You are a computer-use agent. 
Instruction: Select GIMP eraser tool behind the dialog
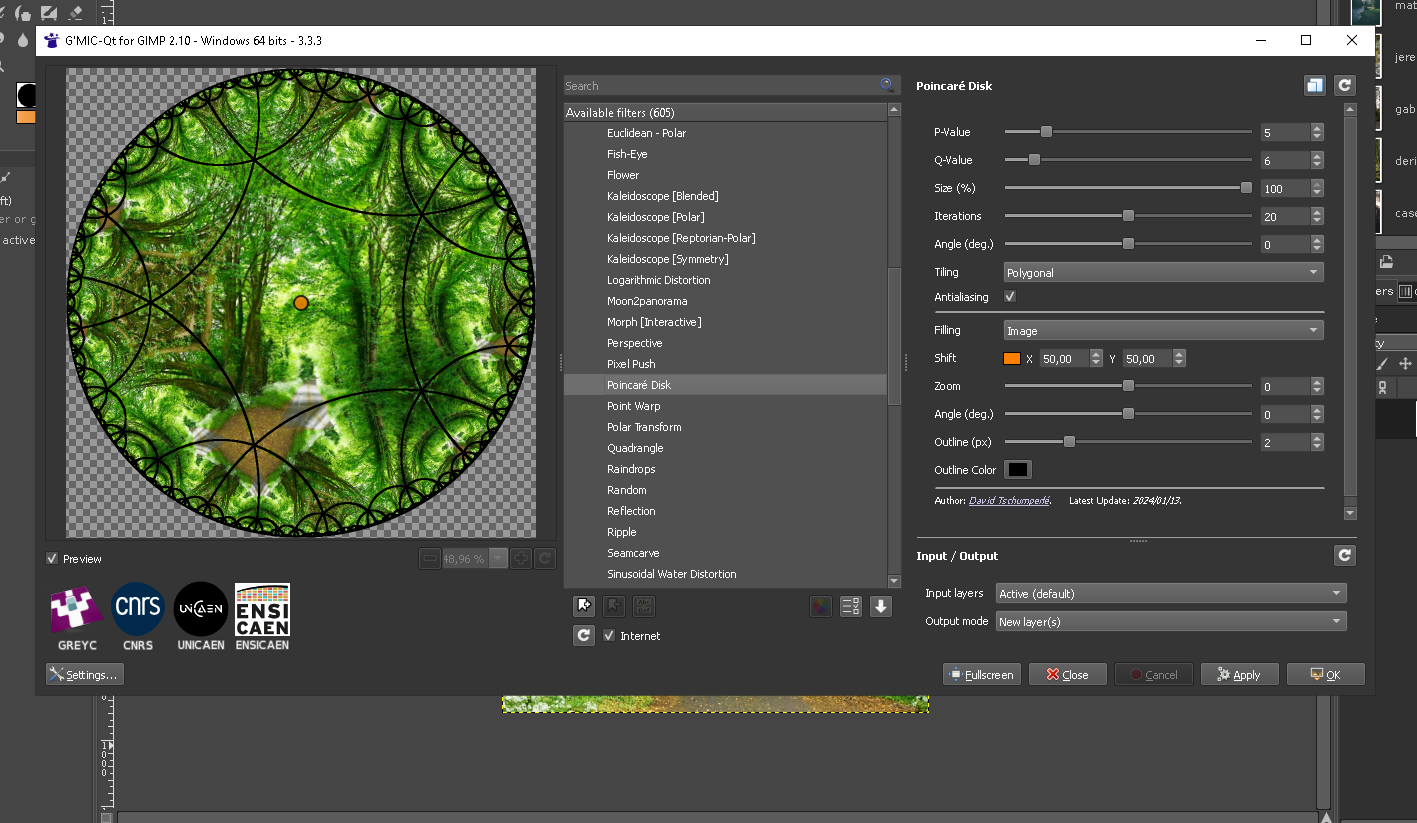pos(76,14)
